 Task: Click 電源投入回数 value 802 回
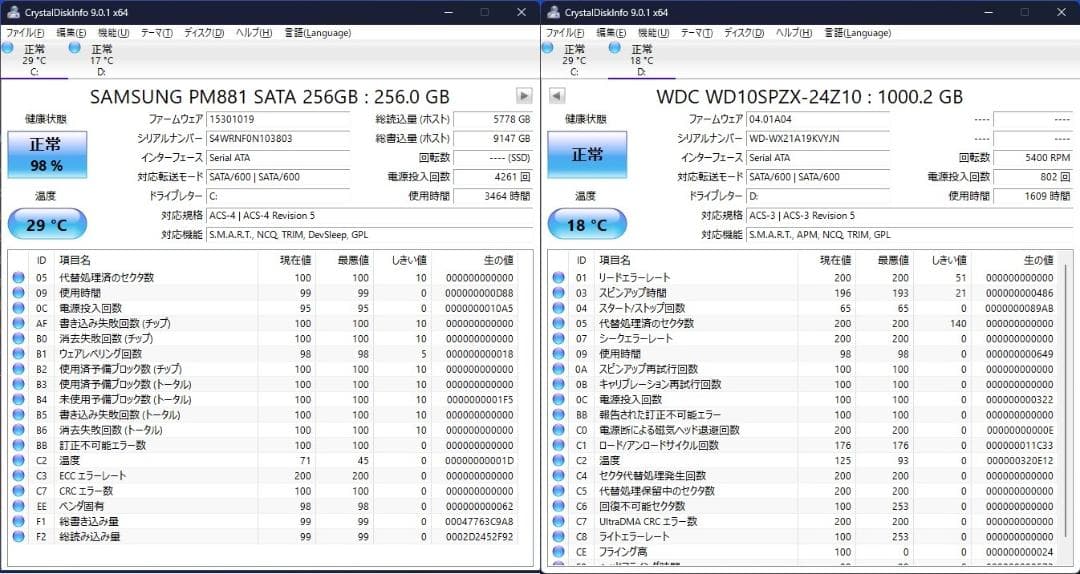pyautogui.click(x=1033, y=177)
